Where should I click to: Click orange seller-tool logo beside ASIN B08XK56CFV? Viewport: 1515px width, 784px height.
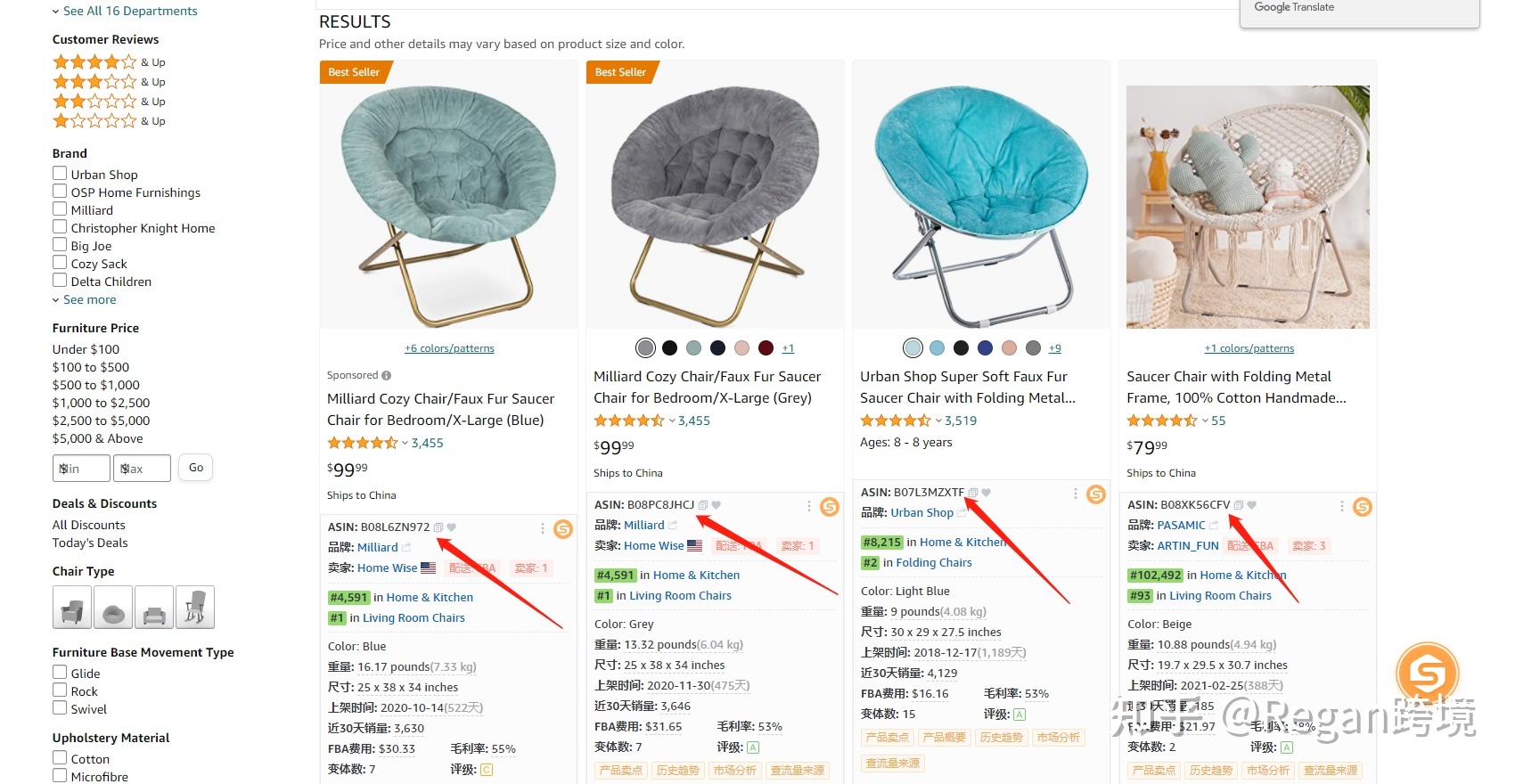pos(1362,507)
